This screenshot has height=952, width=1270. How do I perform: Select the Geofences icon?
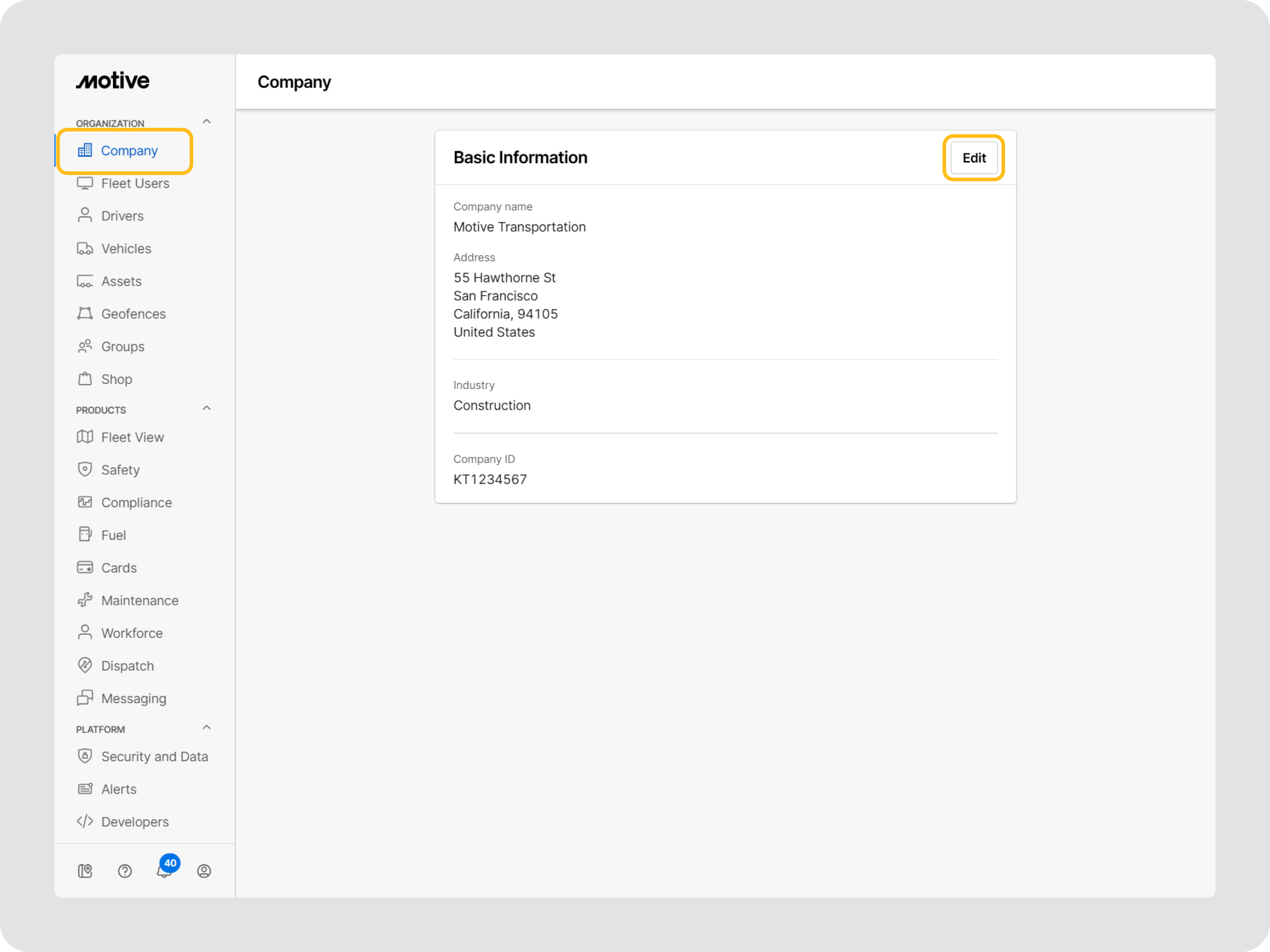pos(85,313)
